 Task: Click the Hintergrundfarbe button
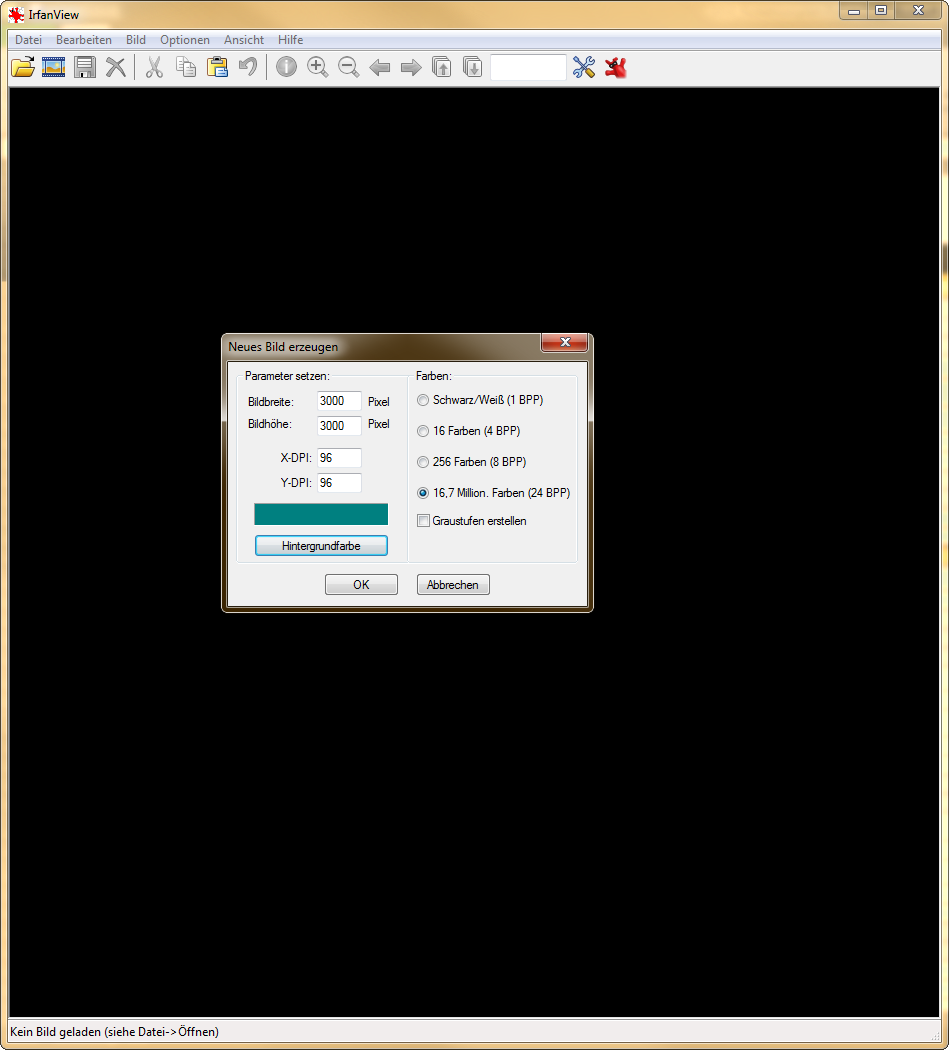[x=321, y=546]
